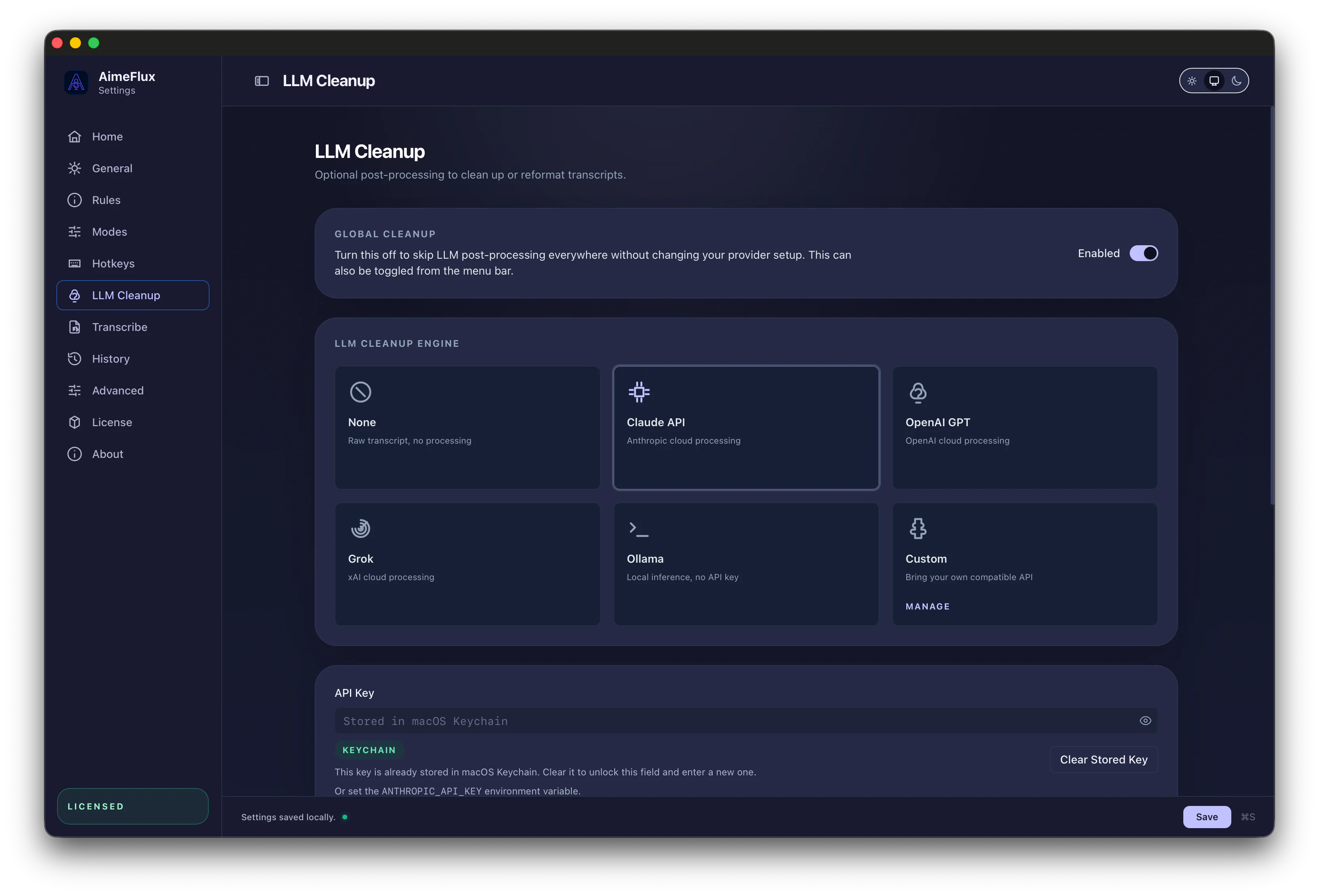Go to the Rules page
Viewport: 1319px width, 896px height.
[133, 200]
